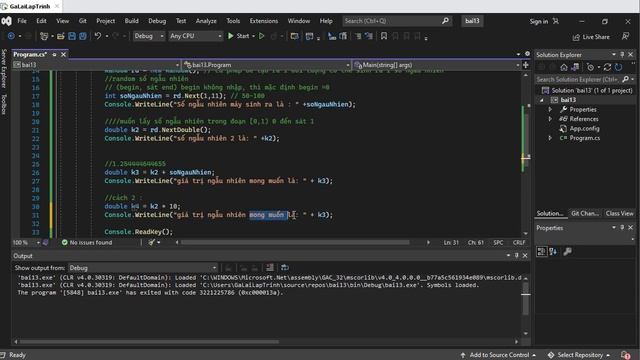Click the No issues found indicator

[x=87, y=242]
